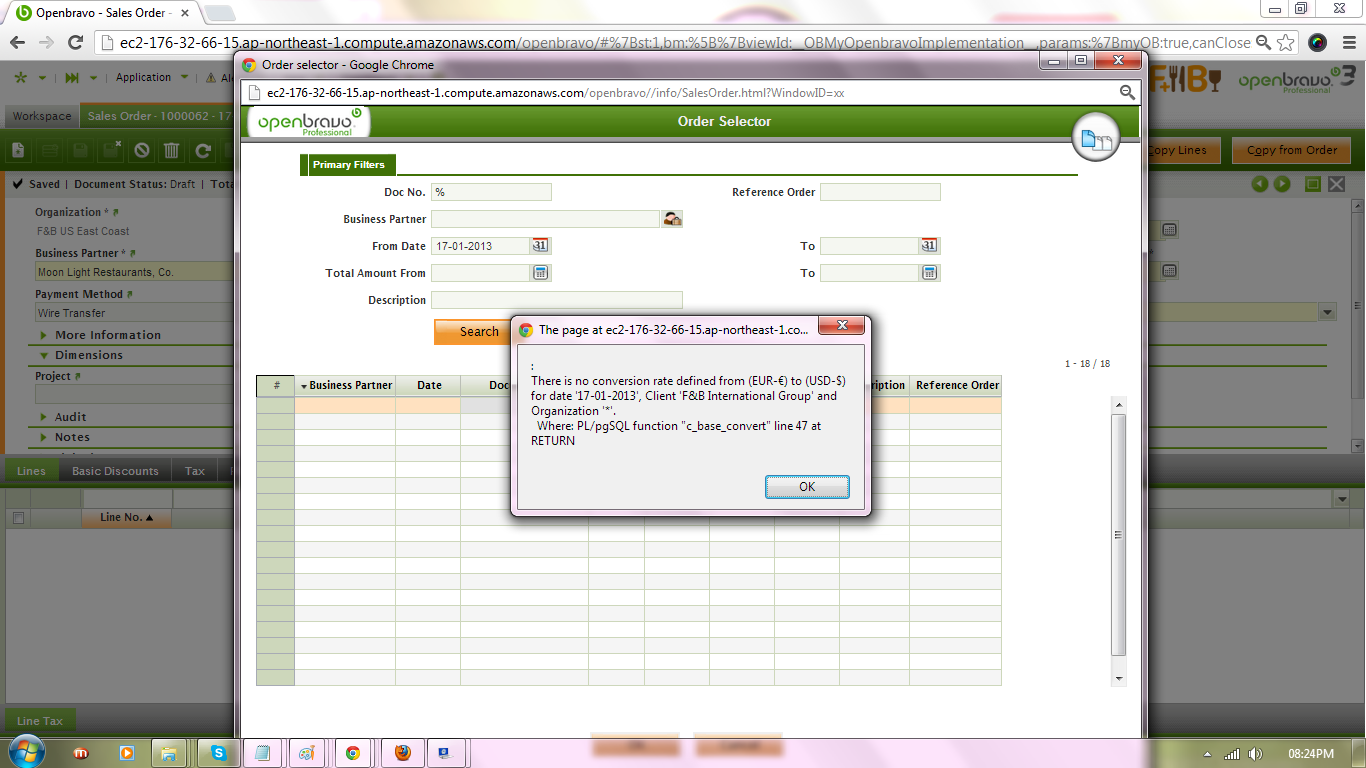The width and height of the screenshot is (1366, 768).
Task: Click the new document toolbar icon
Action: pyautogui.click(x=18, y=150)
